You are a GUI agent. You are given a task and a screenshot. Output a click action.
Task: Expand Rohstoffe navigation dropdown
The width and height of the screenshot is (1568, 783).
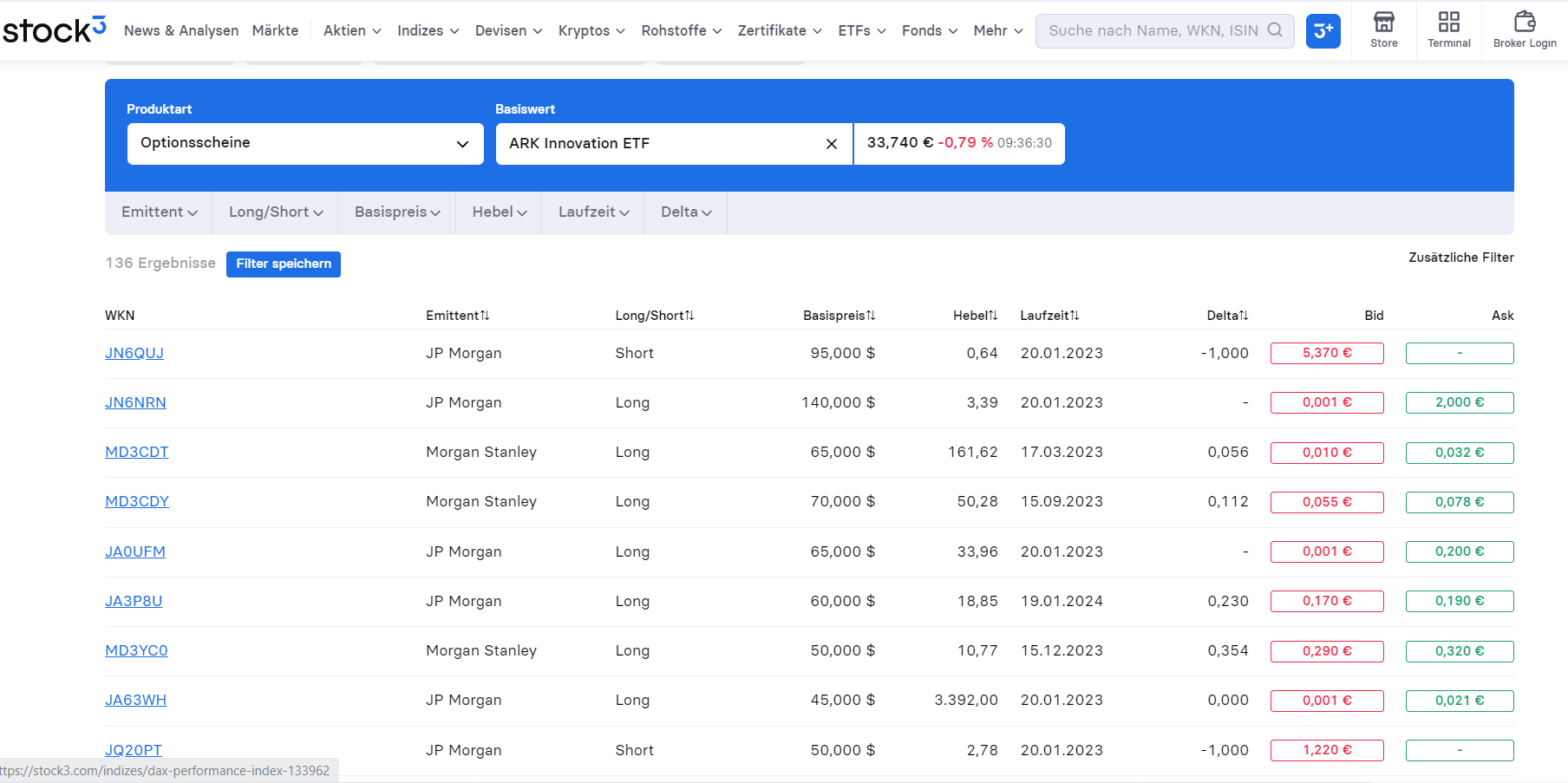point(682,30)
